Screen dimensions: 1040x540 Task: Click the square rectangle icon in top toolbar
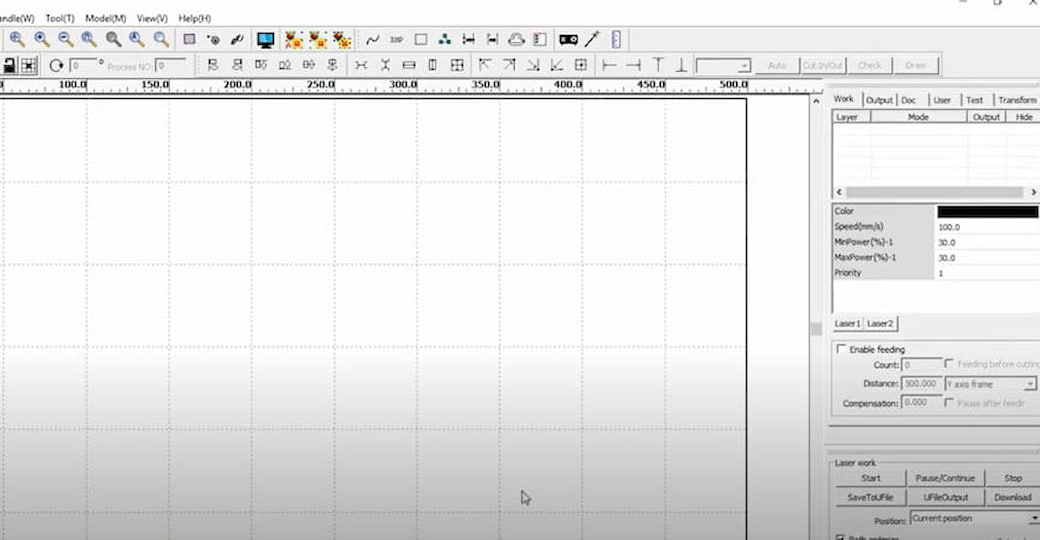[x=421, y=40]
